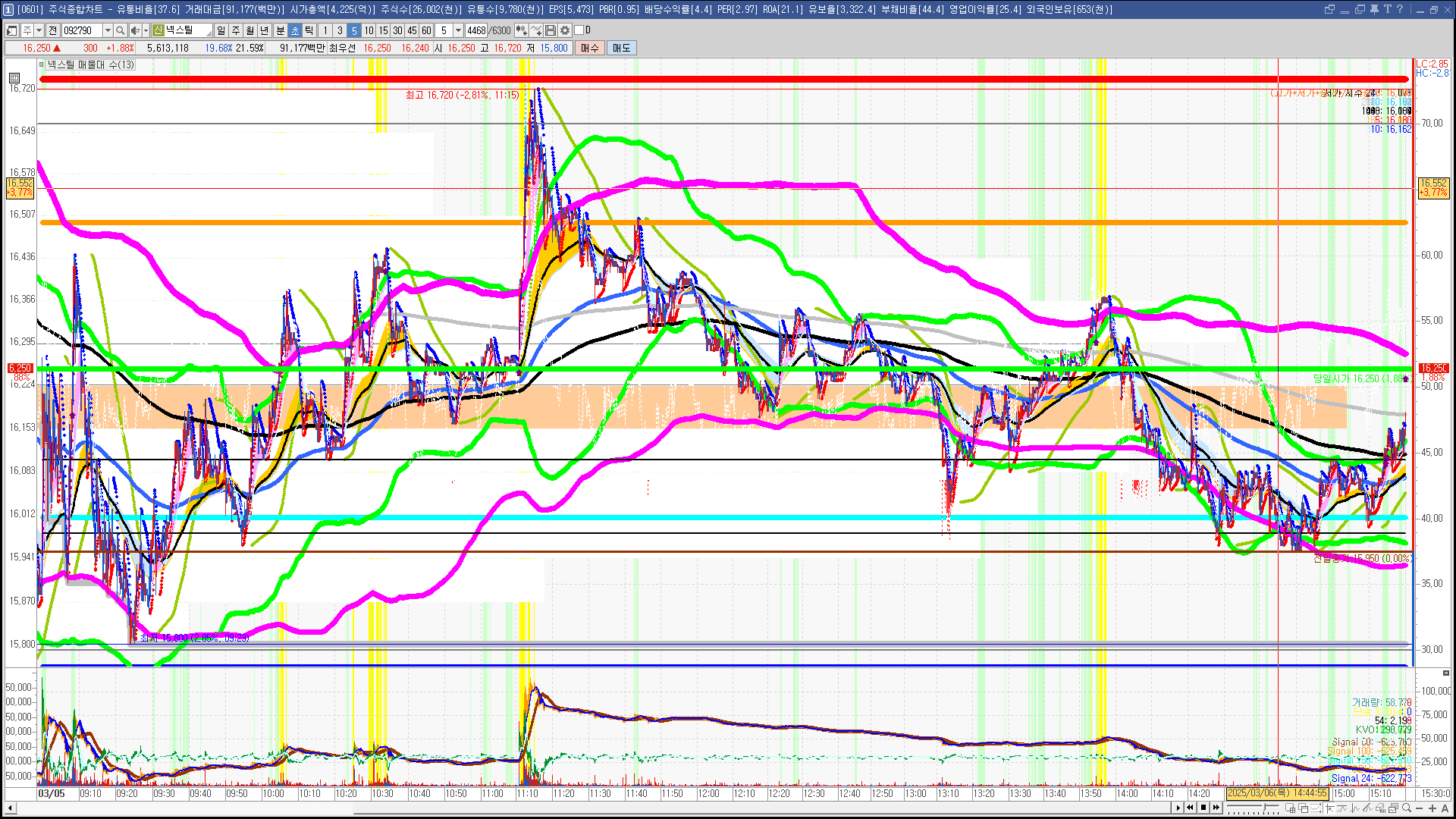This screenshot has height=819, width=1456.
Task: Expand the sound icon dropdown arrow
Action: point(145,30)
